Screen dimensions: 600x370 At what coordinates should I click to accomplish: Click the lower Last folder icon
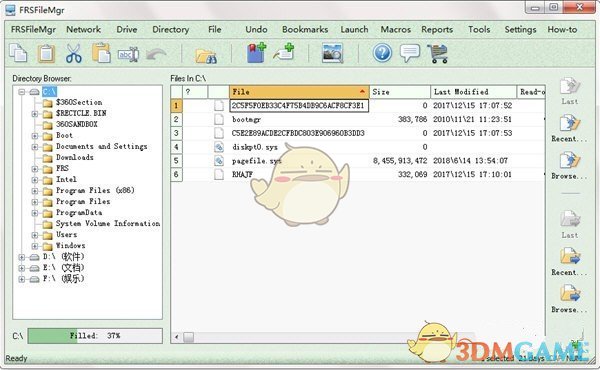[x=569, y=220]
